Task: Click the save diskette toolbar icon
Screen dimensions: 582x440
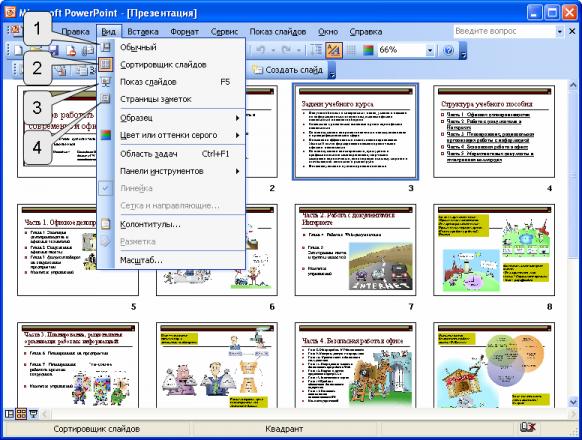Action: tap(54, 50)
